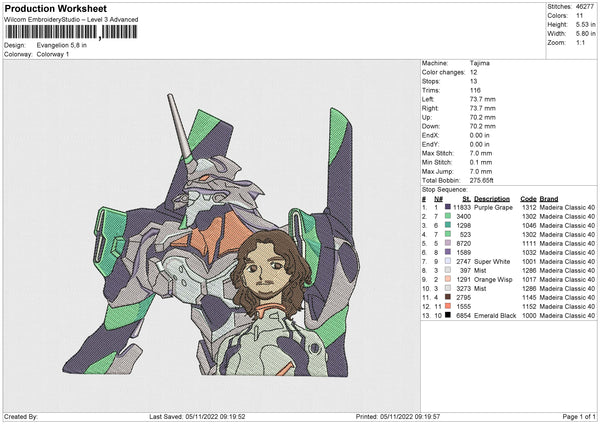The height and width of the screenshot is (424, 600).
Task: Click 'Wilcom EmbroideryStudio – Level 3 Advanced' text
Action: pos(71,20)
